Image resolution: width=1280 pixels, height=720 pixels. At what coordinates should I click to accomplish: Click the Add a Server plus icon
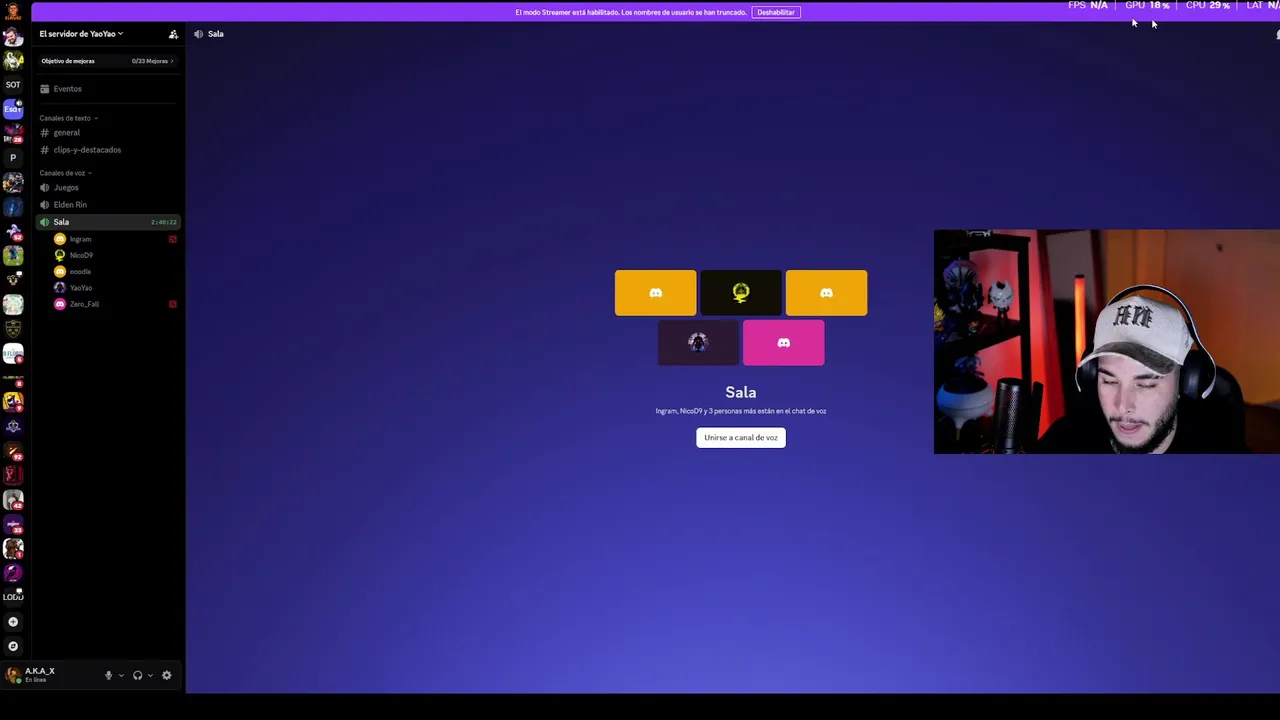coord(13,622)
